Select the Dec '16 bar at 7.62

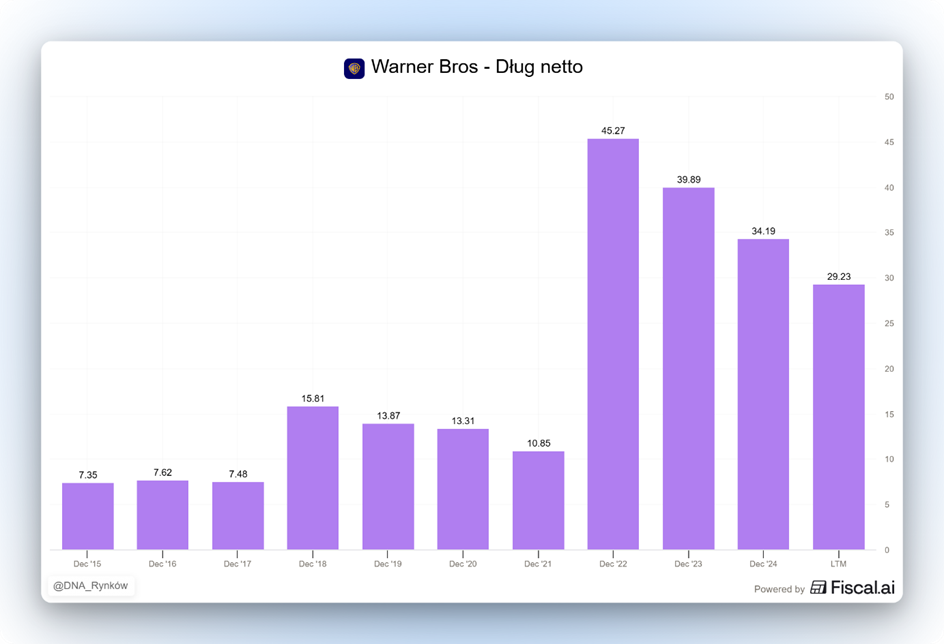pyautogui.click(x=163, y=515)
